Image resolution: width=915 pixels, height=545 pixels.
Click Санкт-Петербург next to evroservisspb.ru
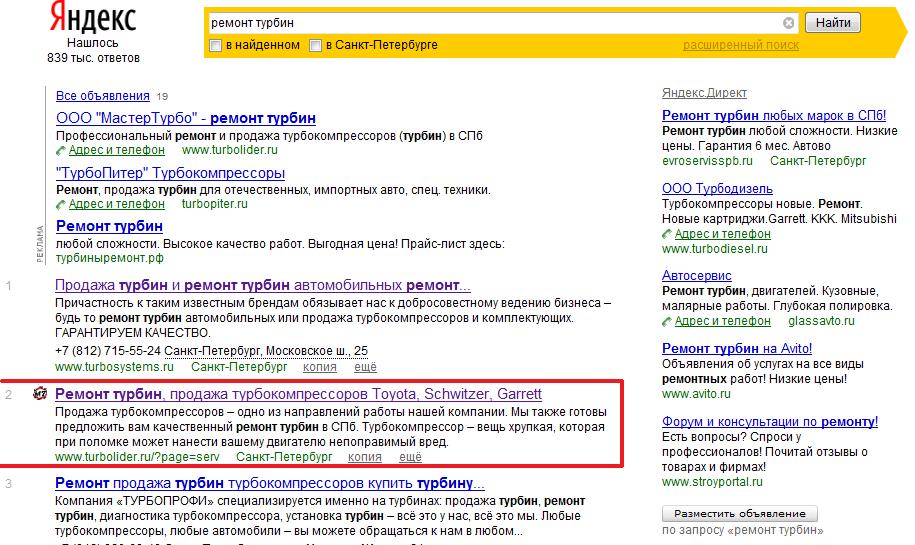tap(818, 161)
